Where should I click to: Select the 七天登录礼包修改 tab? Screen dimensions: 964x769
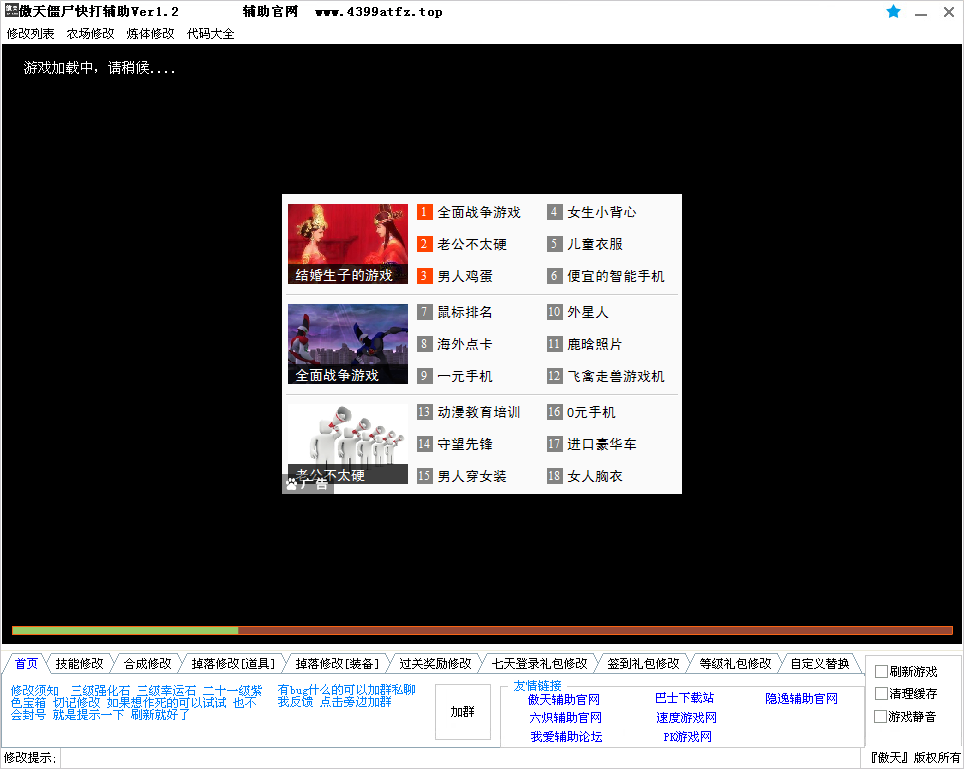click(x=539, y=663)
